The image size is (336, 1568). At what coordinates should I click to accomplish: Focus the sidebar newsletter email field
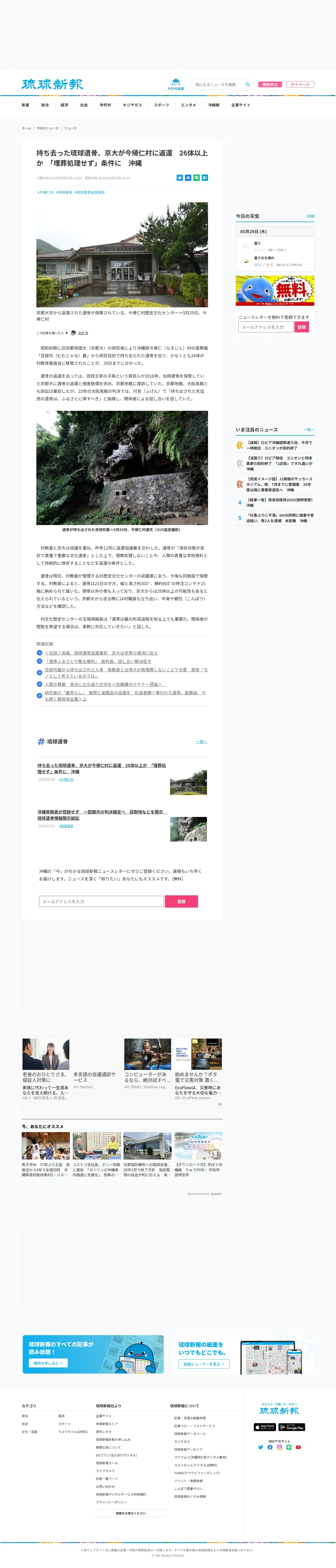pos(265,327)
